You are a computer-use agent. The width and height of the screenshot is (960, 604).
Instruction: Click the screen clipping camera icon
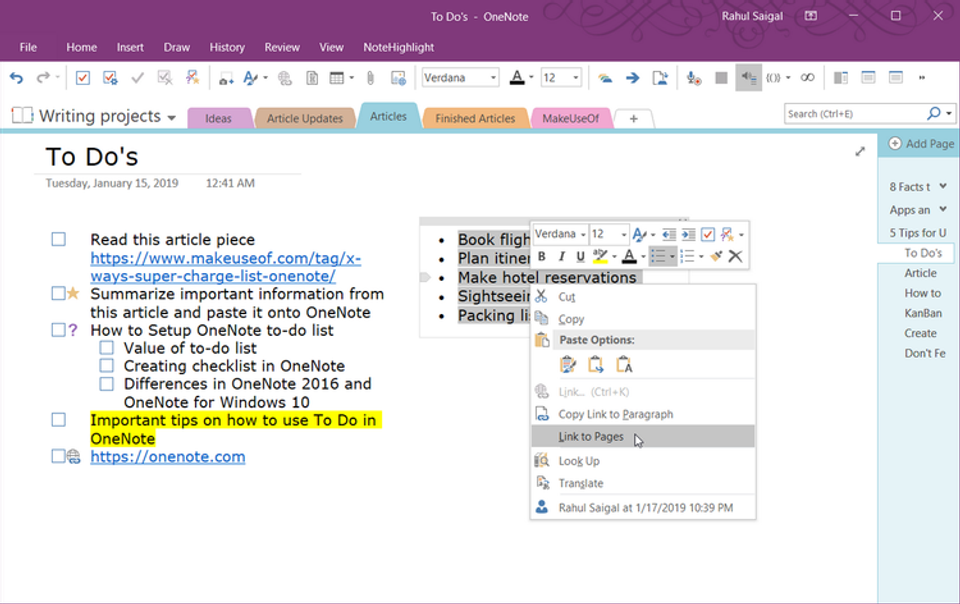tap(226, 78)
